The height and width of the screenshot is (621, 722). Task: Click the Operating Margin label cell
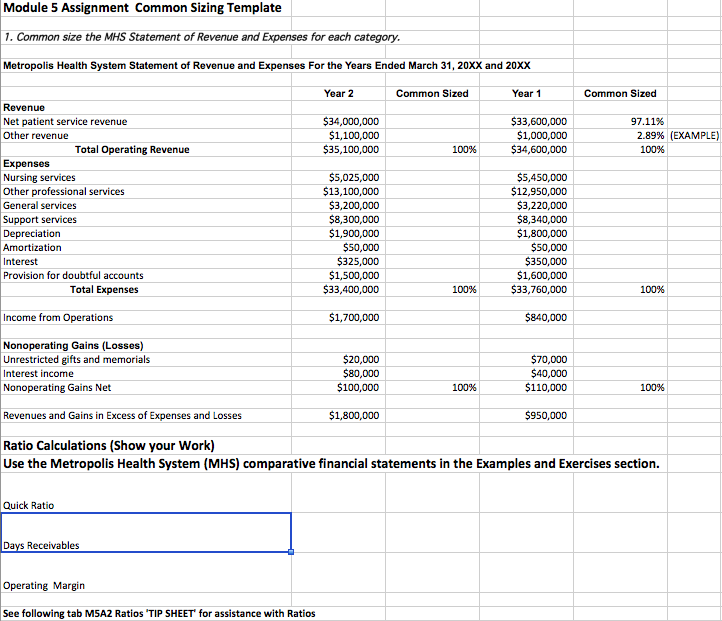(45, 586)
